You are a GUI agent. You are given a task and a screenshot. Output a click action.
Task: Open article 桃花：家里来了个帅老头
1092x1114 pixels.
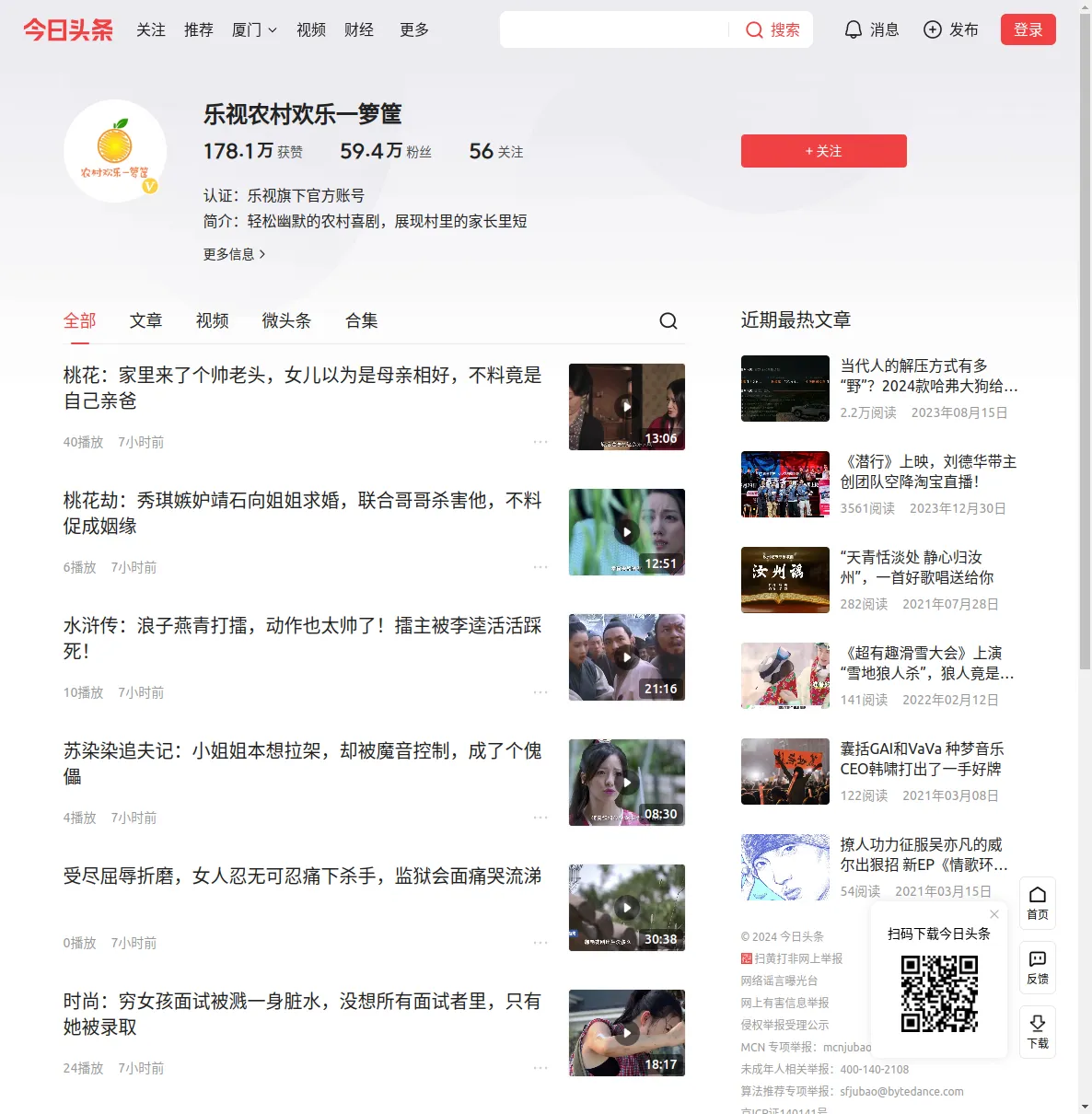click(x=303, y=388)
